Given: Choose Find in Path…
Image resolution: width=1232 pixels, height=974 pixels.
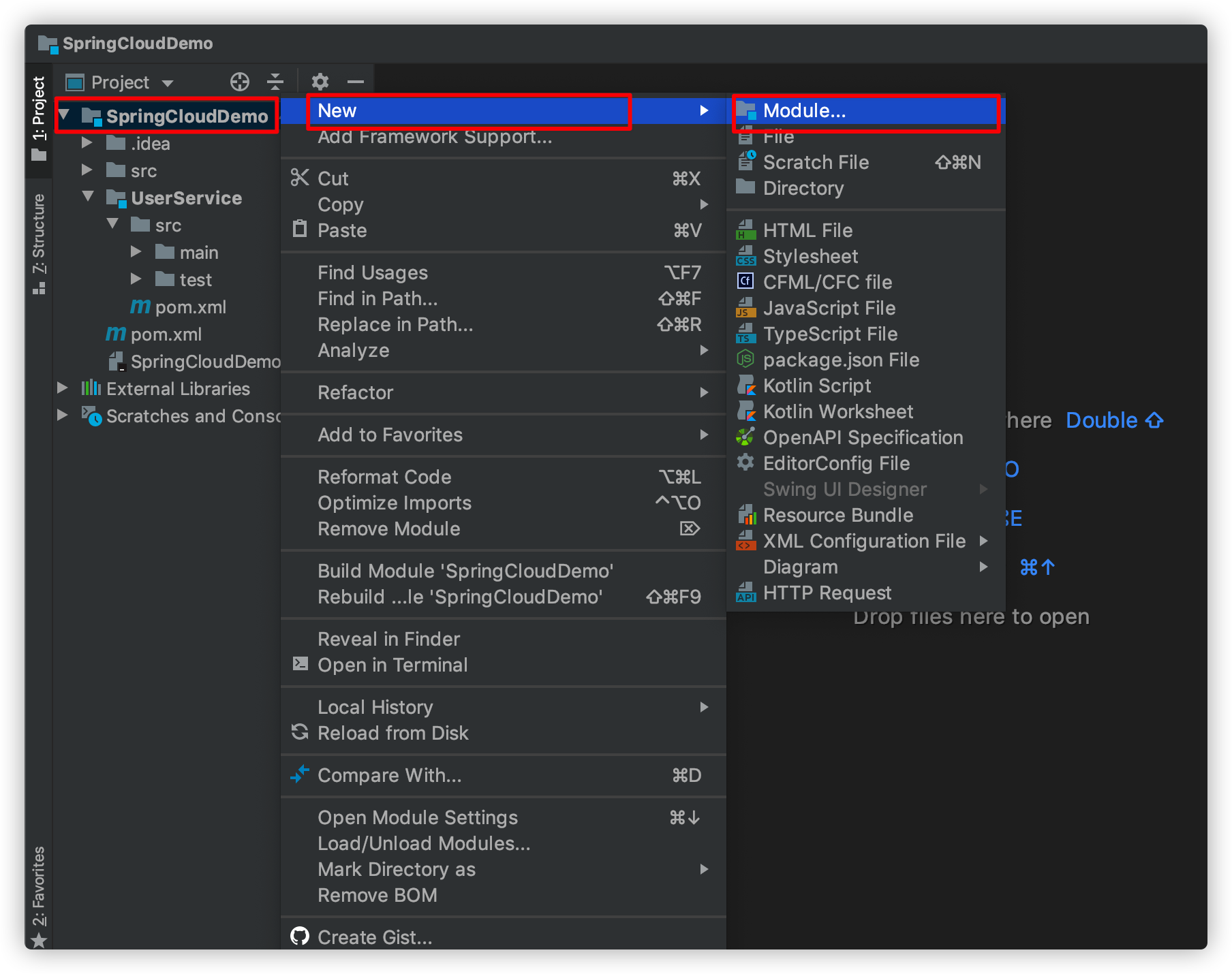Looking at the screenshot, I should click(x=504, y=298).
